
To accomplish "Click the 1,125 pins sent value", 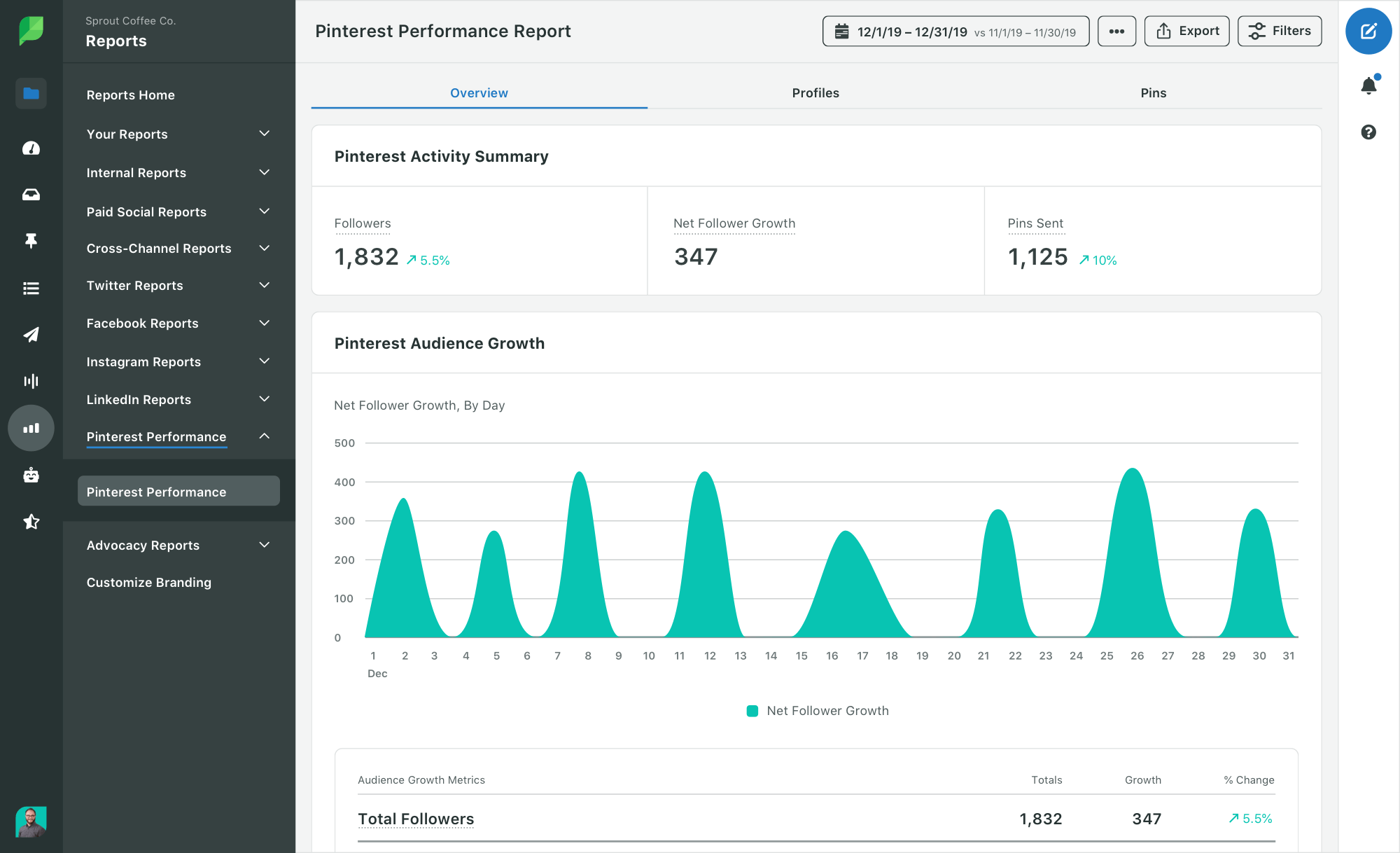I will (1038, 257).
